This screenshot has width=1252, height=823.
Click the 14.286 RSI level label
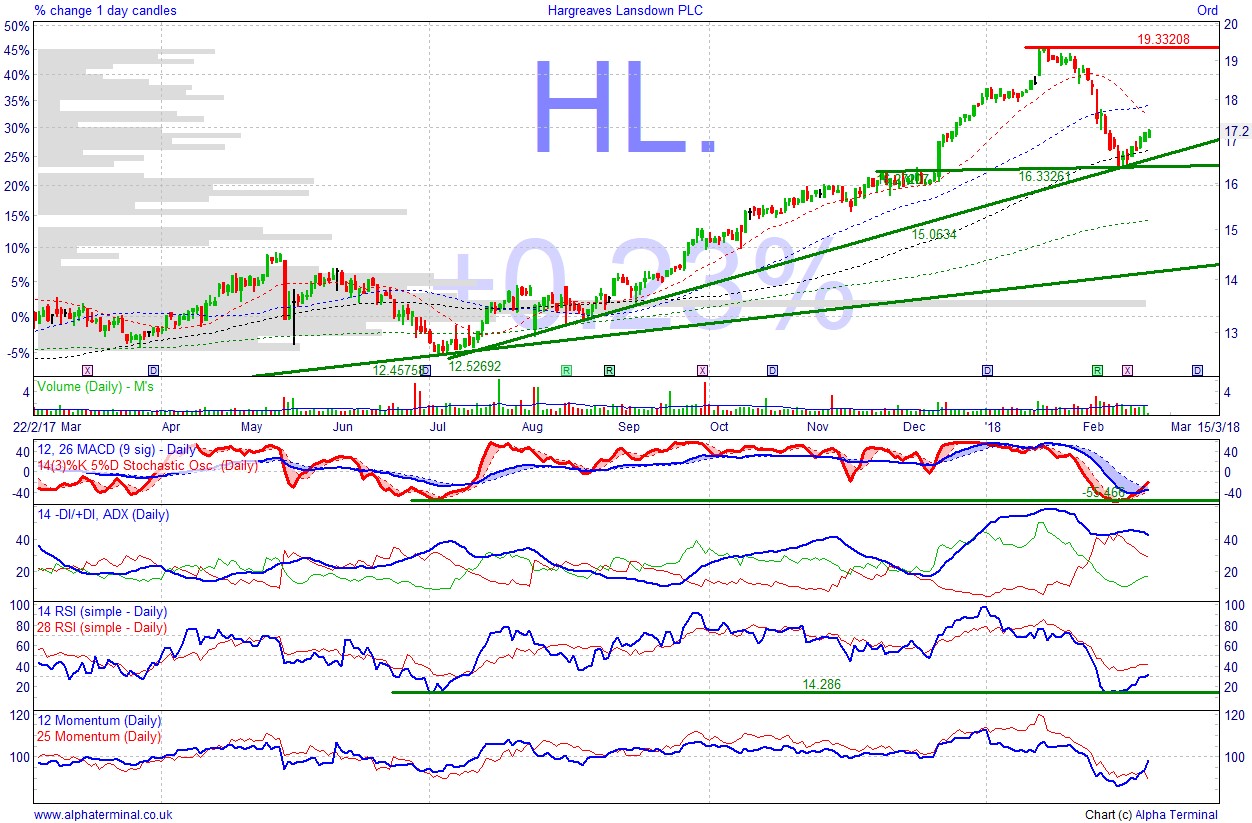pos(821,685)
